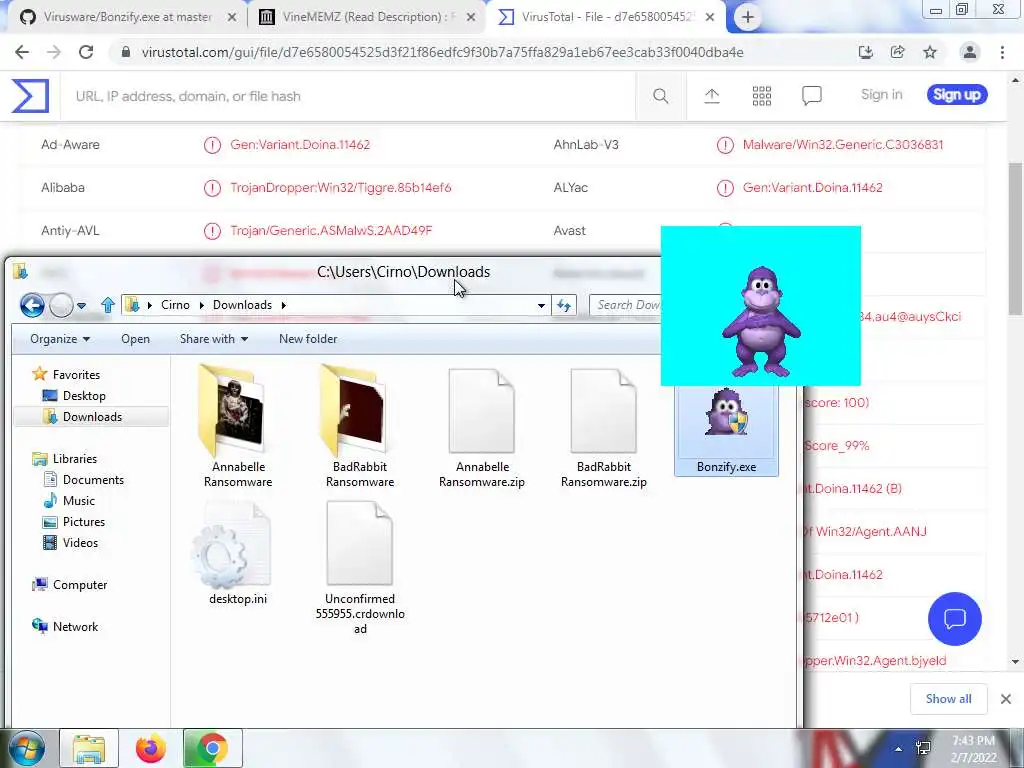This screenshot has width=1024, height=768.
Task: Click the Bonzi Buddy purple gorilla
Action: pyautogui.click(x=761, y=321)
